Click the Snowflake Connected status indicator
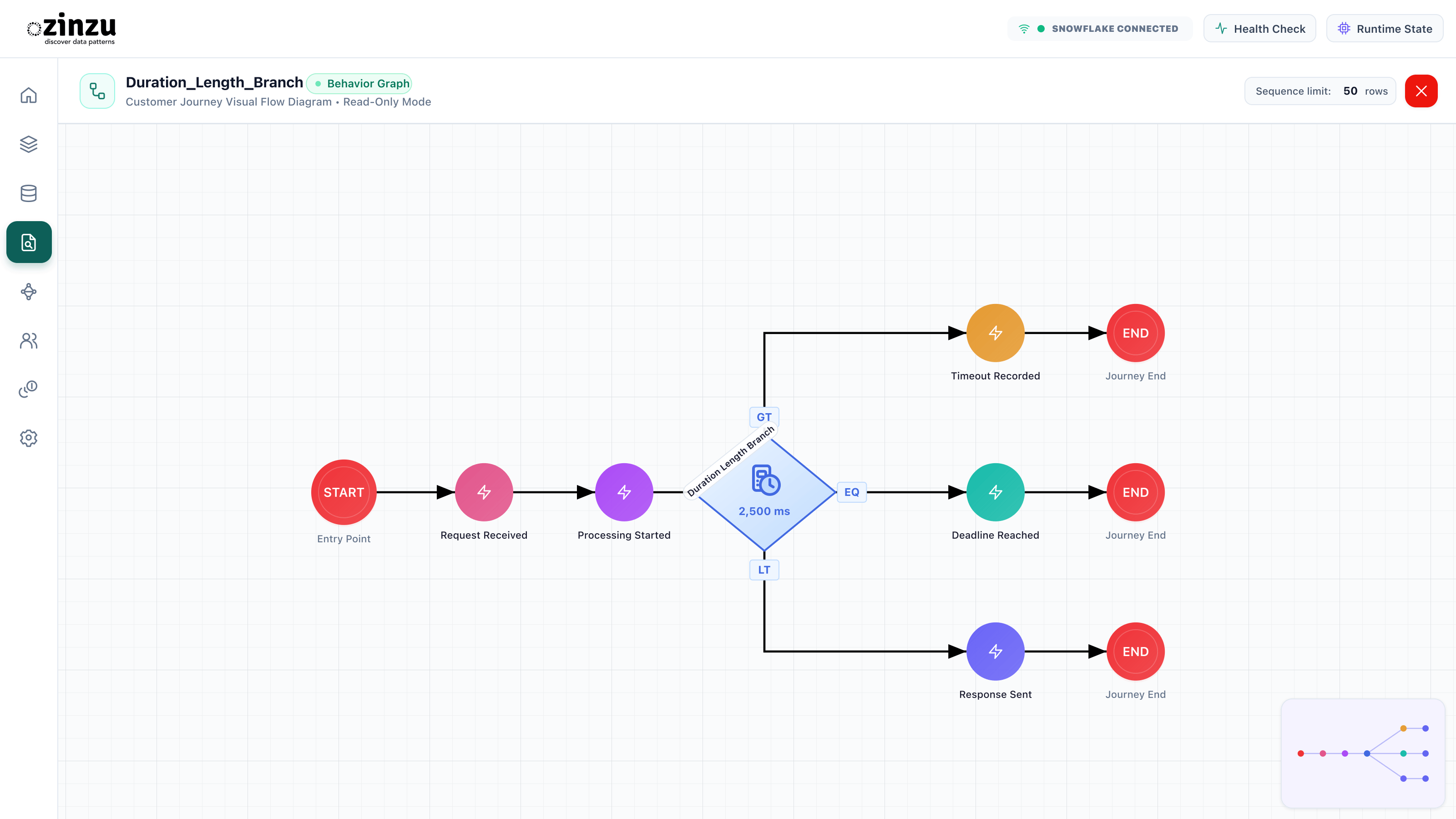Viewport: 1456px width, 819px height. click(x=1099, y=29)
